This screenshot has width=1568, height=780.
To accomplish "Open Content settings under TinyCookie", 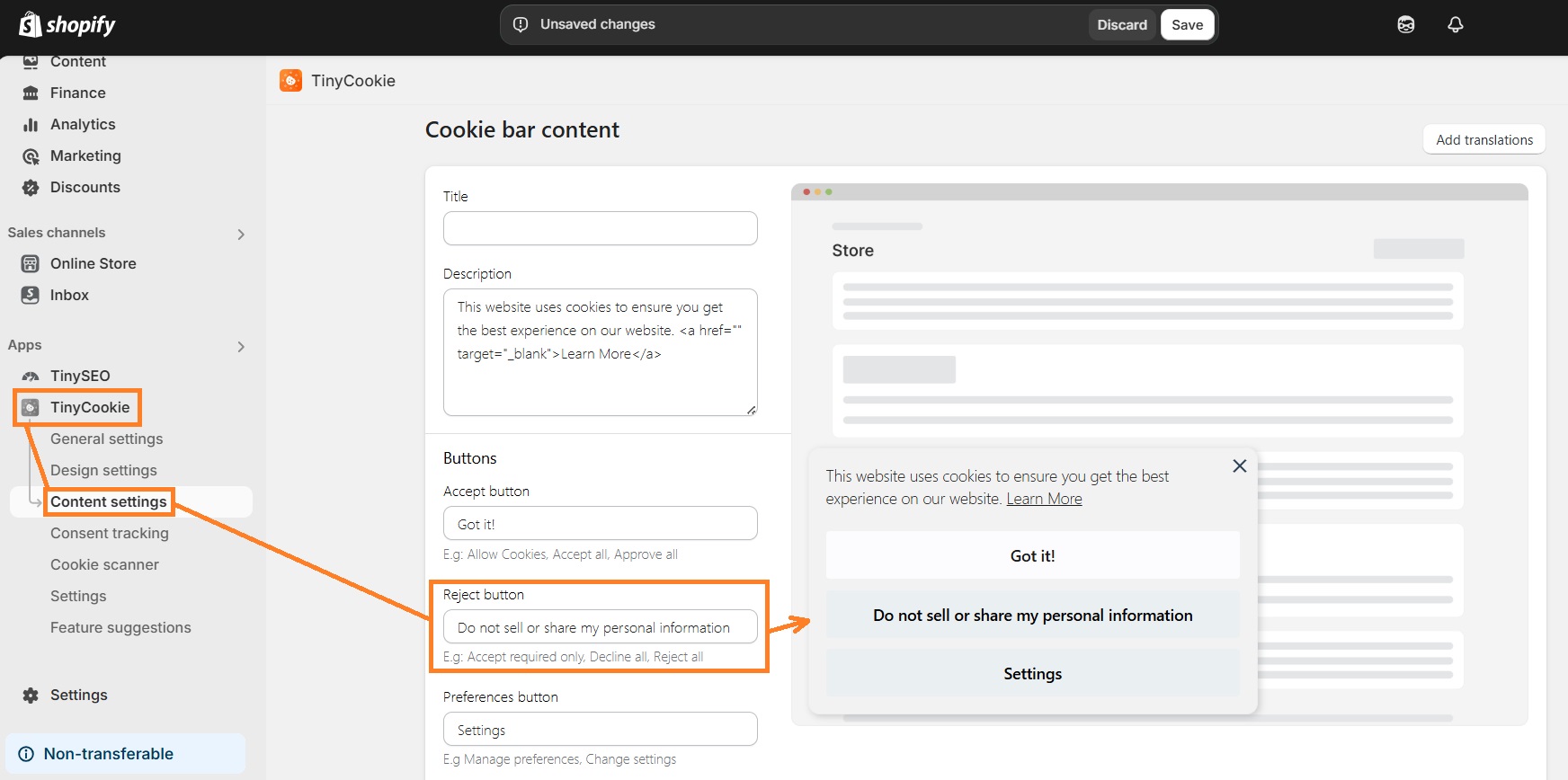I will tap(108, 501).
